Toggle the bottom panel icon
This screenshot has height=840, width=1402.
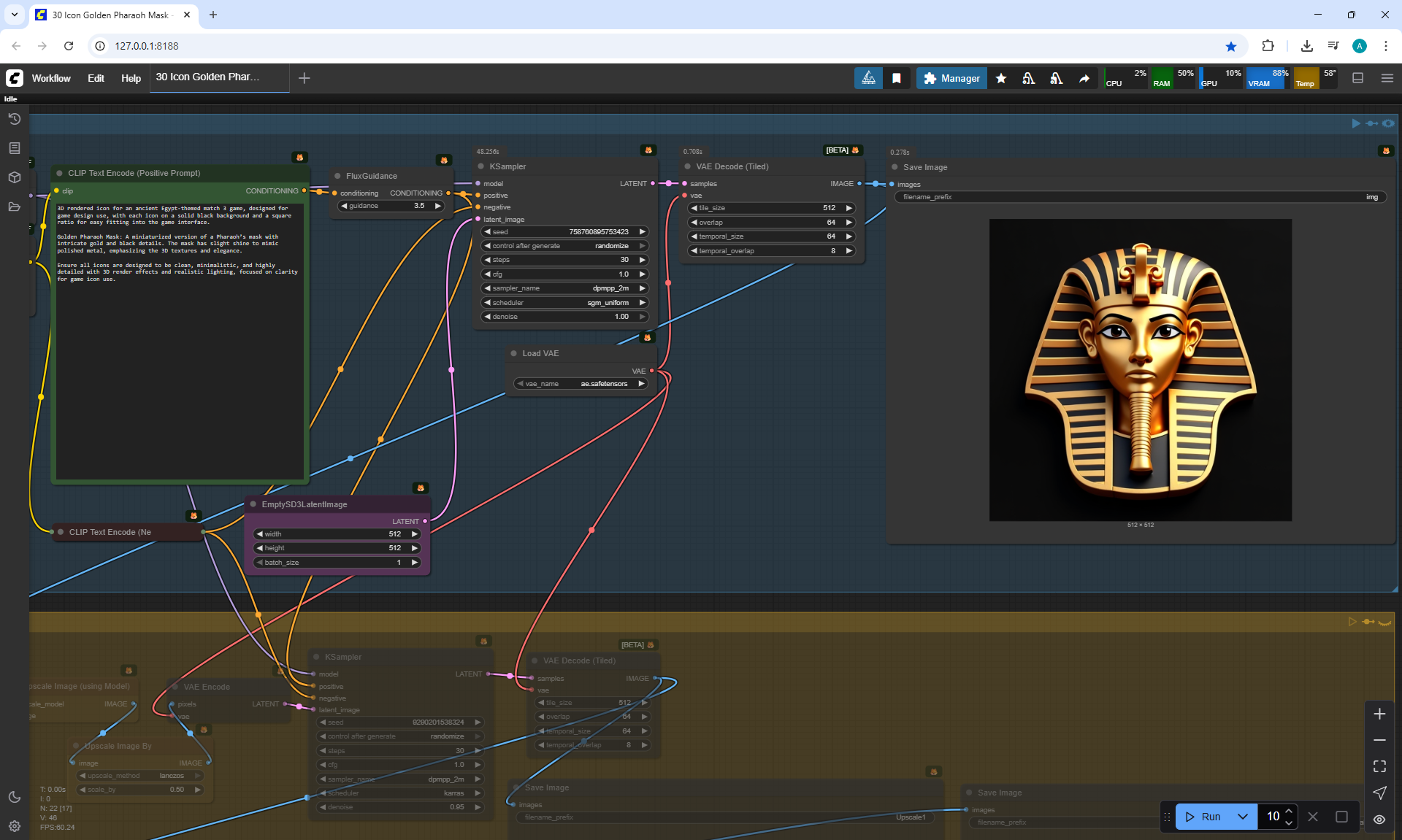point(1358,78)
